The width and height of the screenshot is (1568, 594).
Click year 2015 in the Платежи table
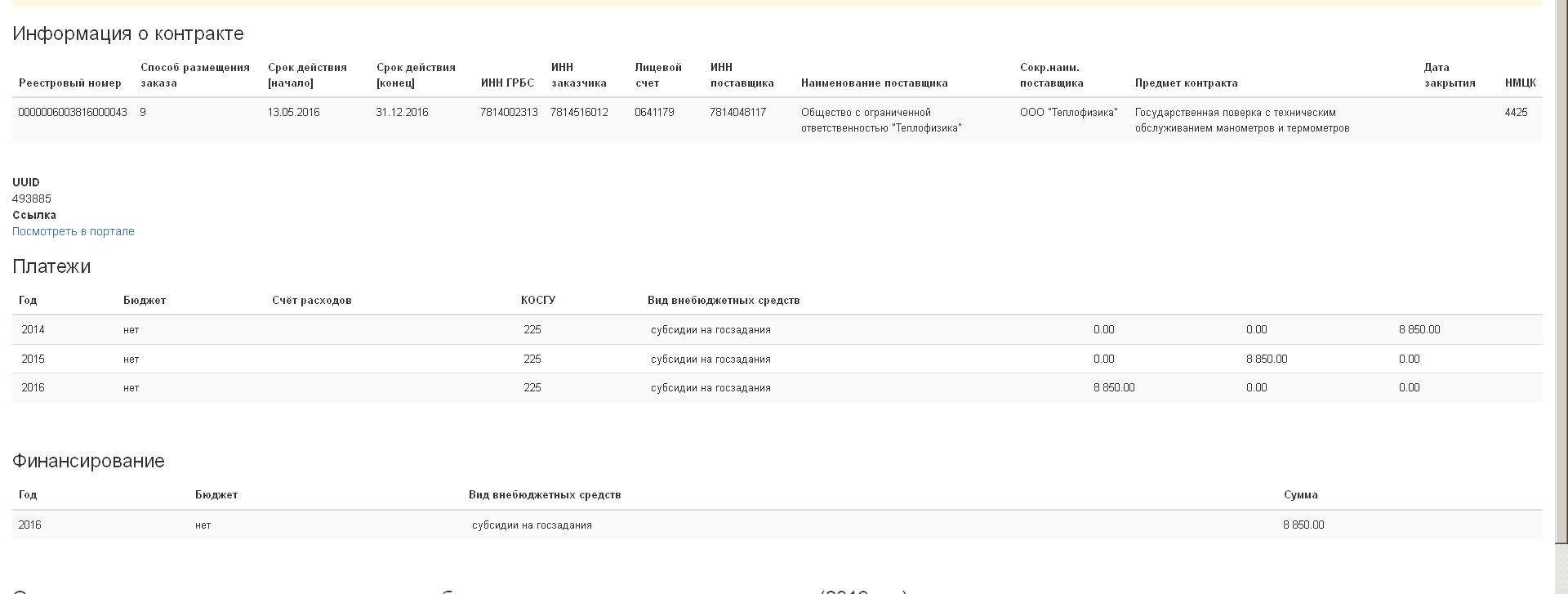coord(33,360)
